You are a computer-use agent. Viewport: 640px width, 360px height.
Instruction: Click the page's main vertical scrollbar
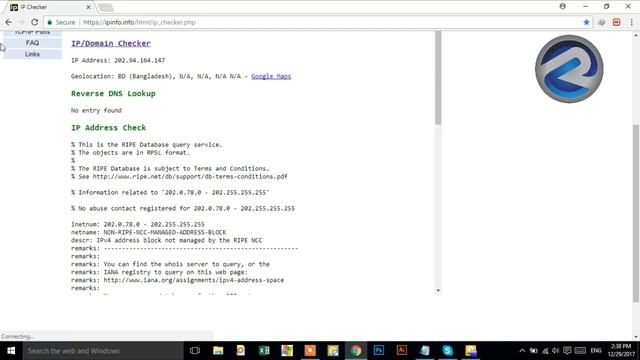tap(636, 212)
